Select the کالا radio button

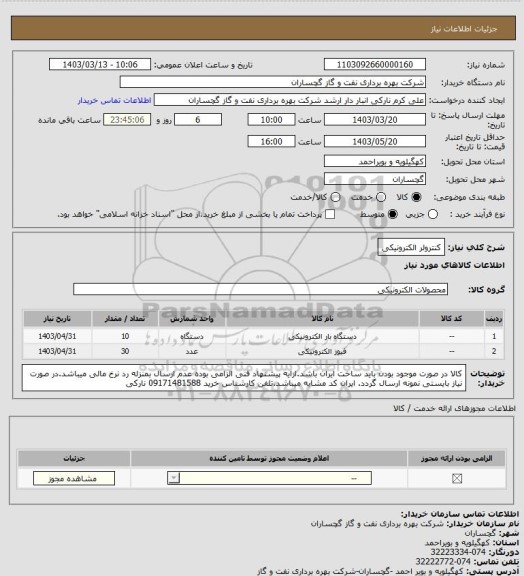pos(416,197)
